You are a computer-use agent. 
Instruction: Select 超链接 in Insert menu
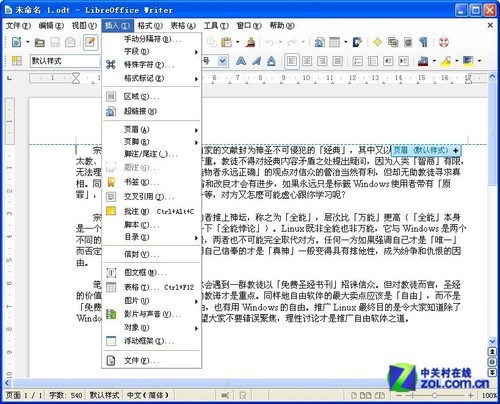click(152, 111)
